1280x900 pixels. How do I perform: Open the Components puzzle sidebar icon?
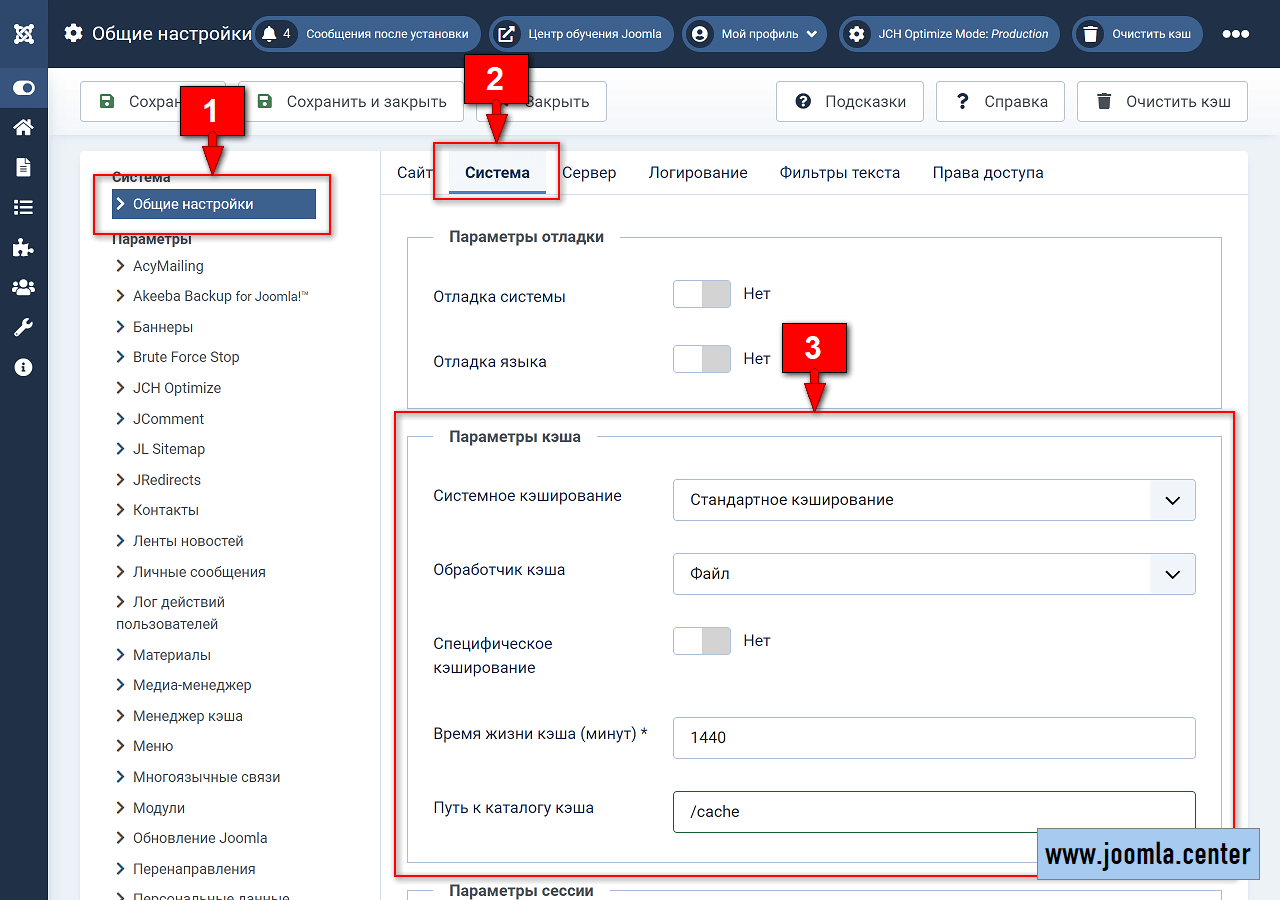(23, 248)
